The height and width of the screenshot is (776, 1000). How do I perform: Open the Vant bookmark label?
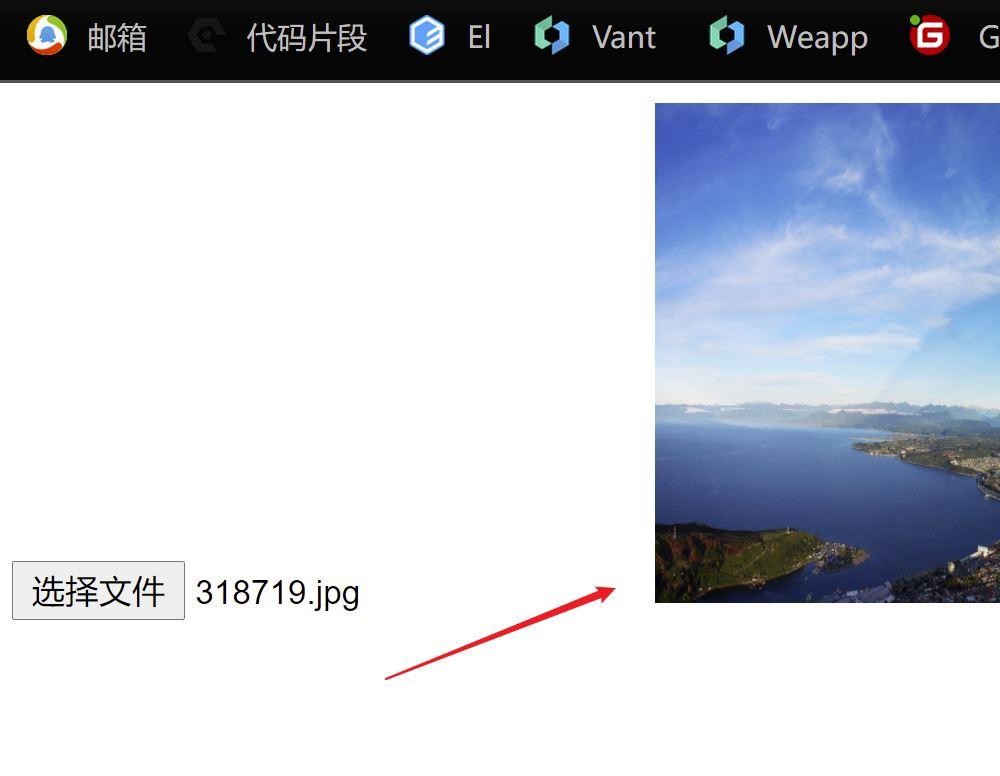coord(624,37)
